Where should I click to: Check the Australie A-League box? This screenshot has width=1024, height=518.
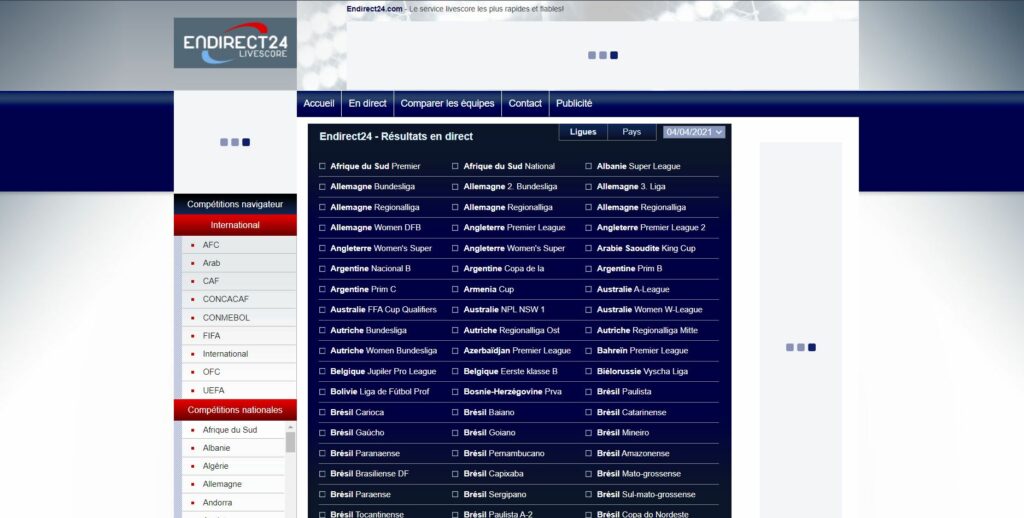(588, 289)
